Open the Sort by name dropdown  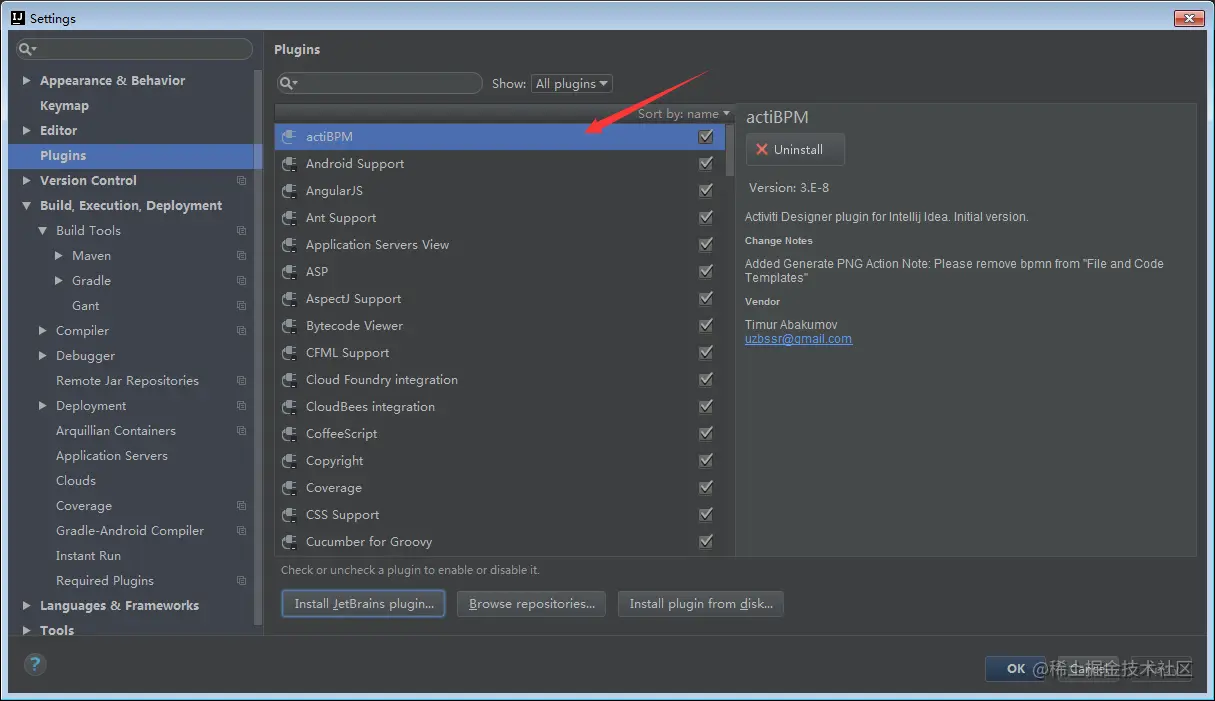pos(683,114)
